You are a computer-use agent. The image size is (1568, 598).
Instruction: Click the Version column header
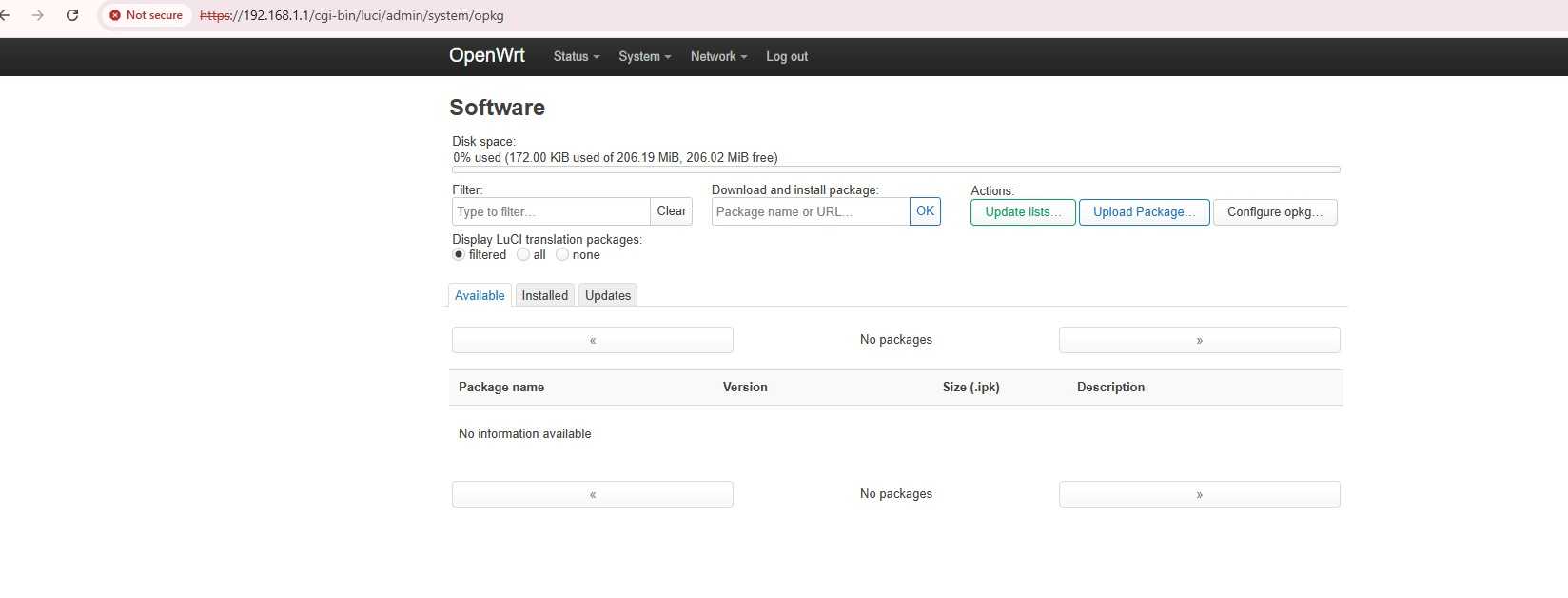point(745,387)
